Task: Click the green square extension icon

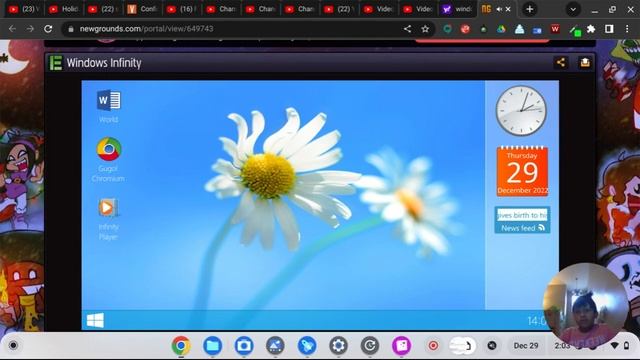Action: click(575, 30)
